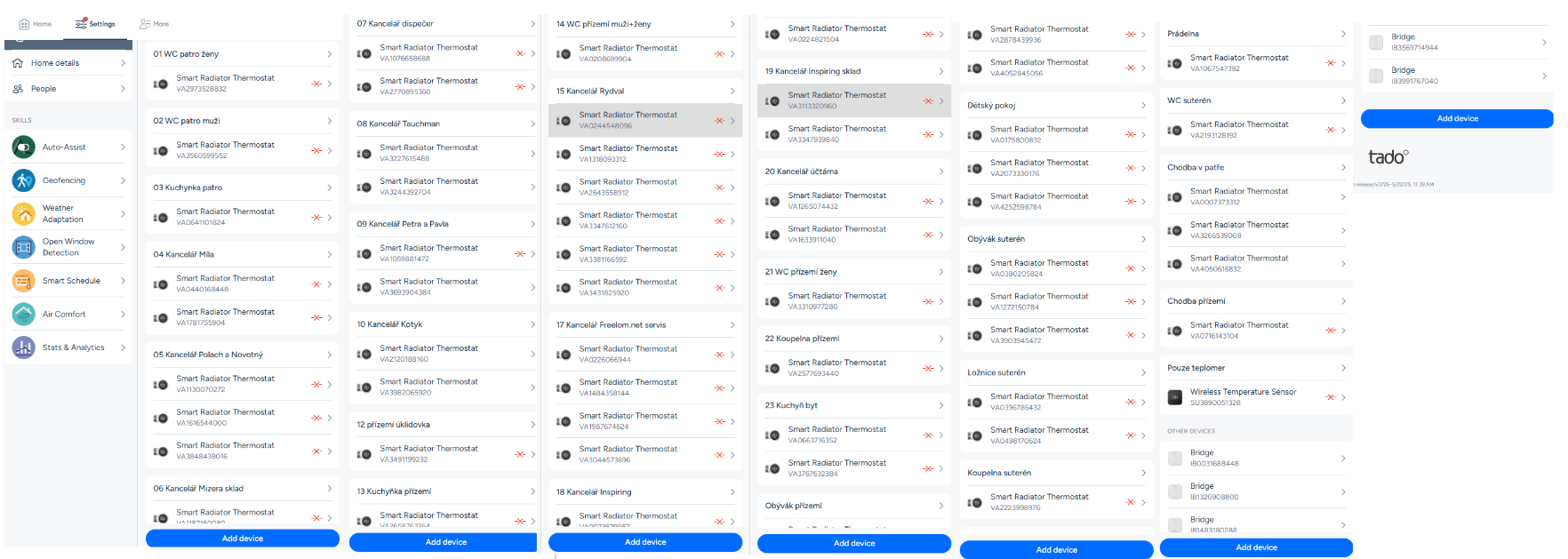Open the People settings entry
Viewport: 1568px width, 559px height.
pyautogui.click(x=68, y=89)
